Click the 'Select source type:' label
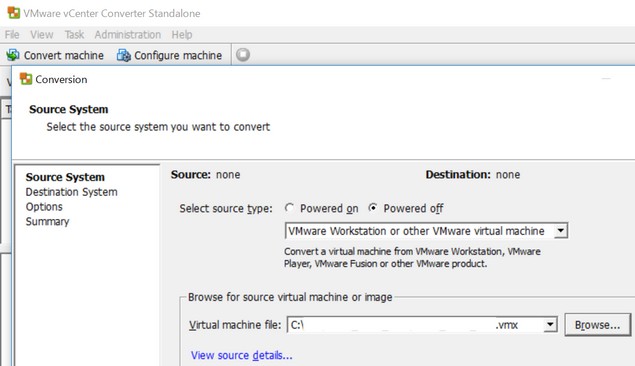 pyautogui.click(x=226, y=209)
